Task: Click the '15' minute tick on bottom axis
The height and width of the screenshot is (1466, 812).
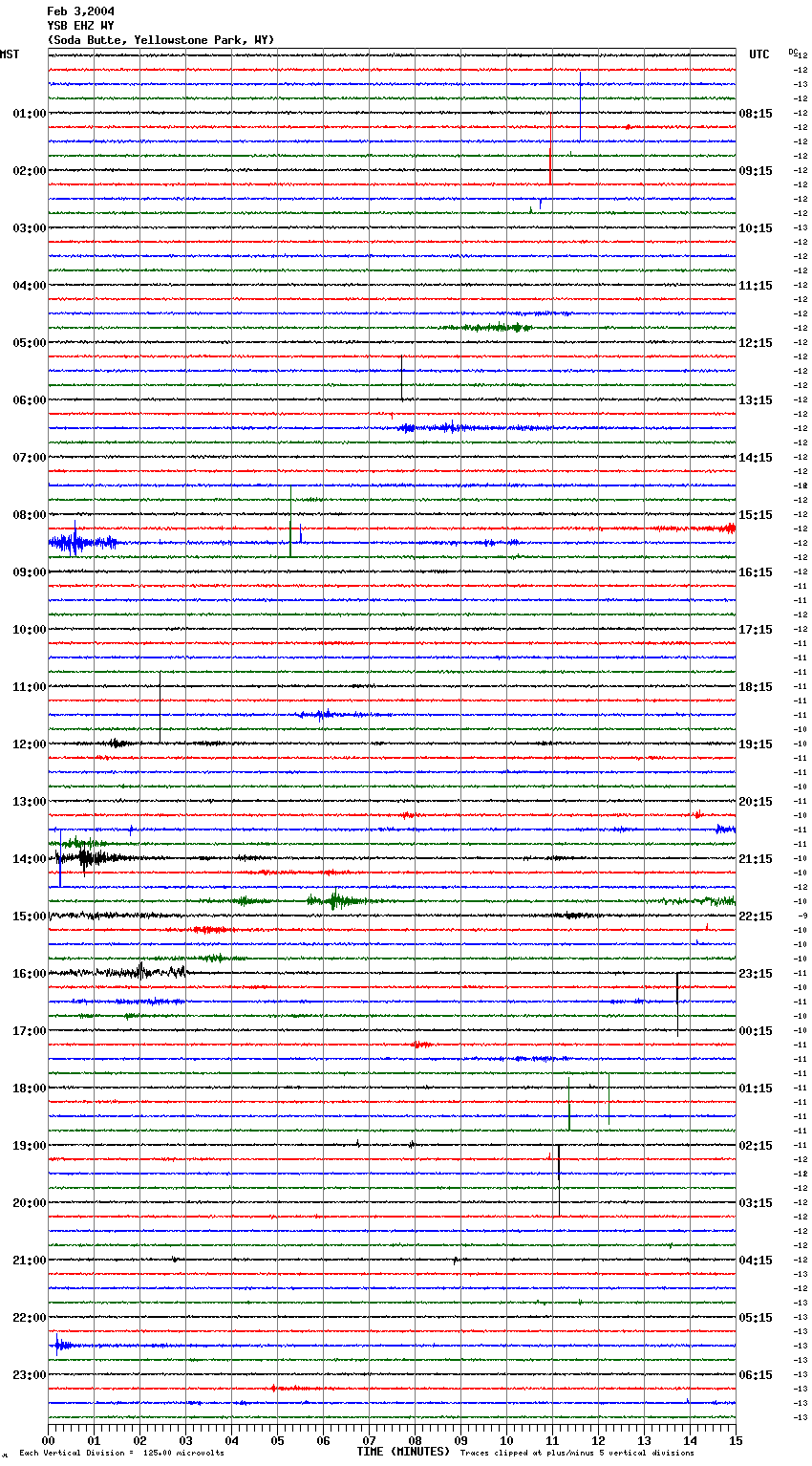Action: (736, 1440)
